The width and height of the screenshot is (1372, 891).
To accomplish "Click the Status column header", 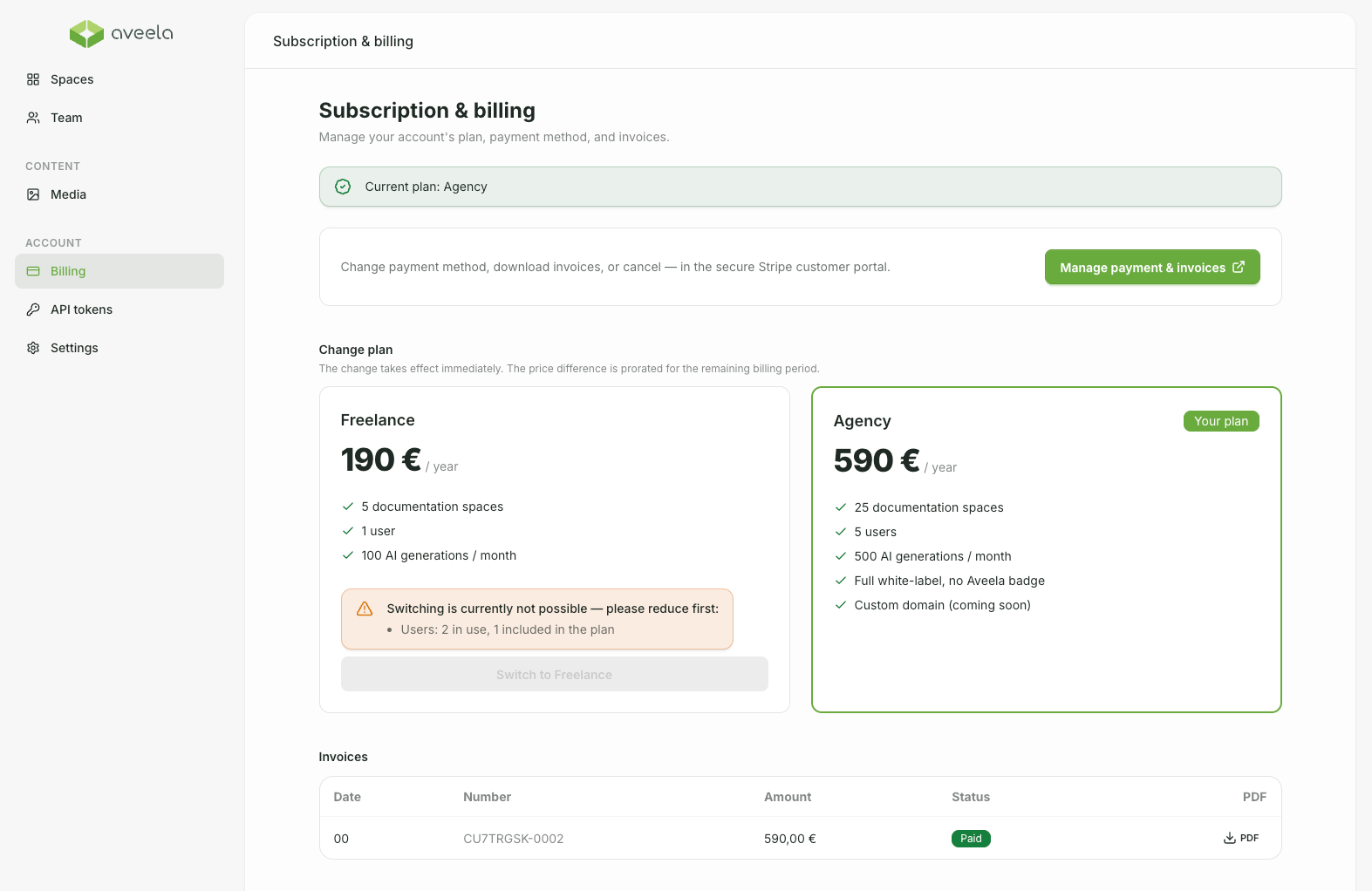I will (971, 797).
